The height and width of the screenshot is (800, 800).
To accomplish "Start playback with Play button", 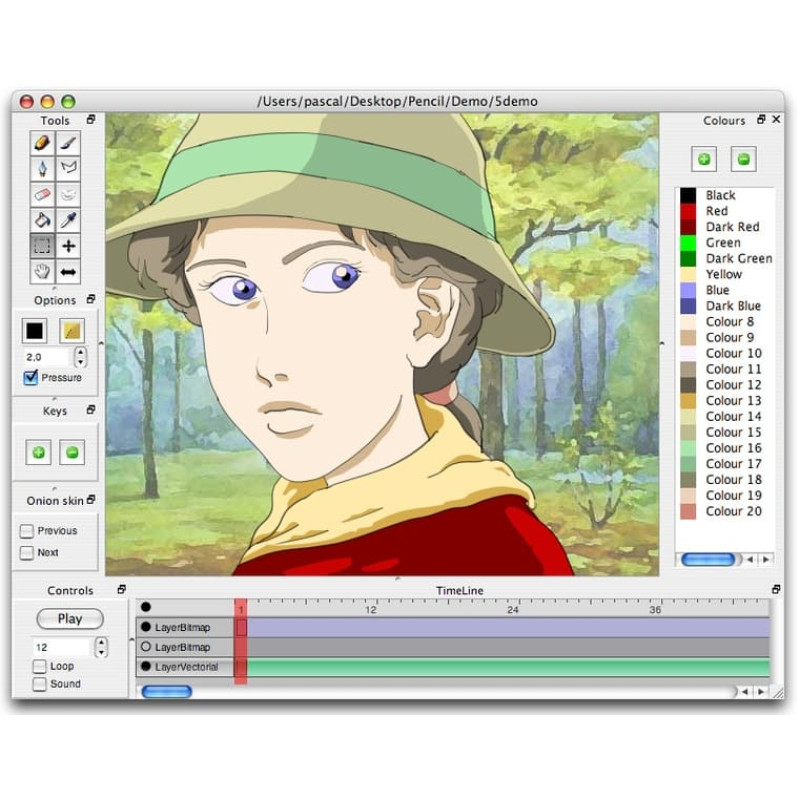I will tap(70, 619).
